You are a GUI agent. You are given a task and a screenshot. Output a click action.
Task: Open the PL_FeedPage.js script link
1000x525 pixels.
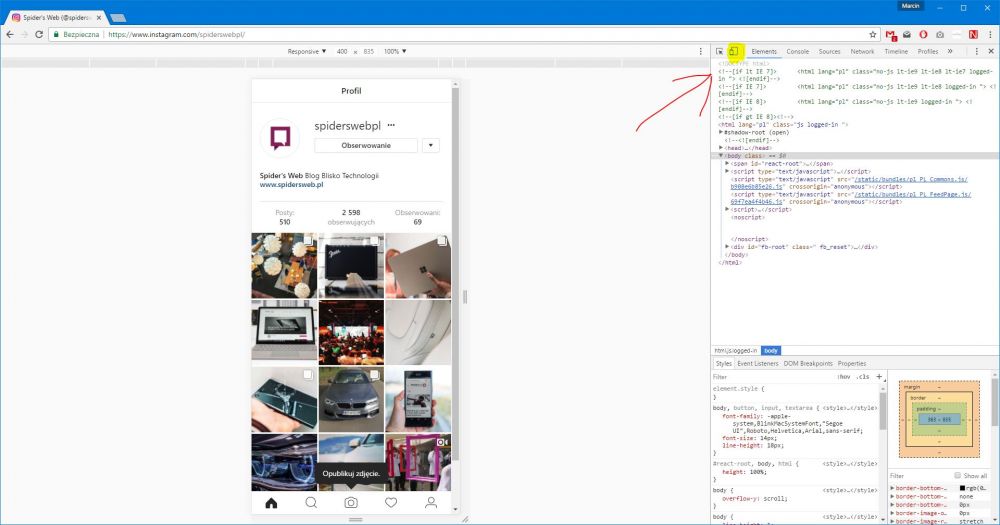(x=851, y=198)
